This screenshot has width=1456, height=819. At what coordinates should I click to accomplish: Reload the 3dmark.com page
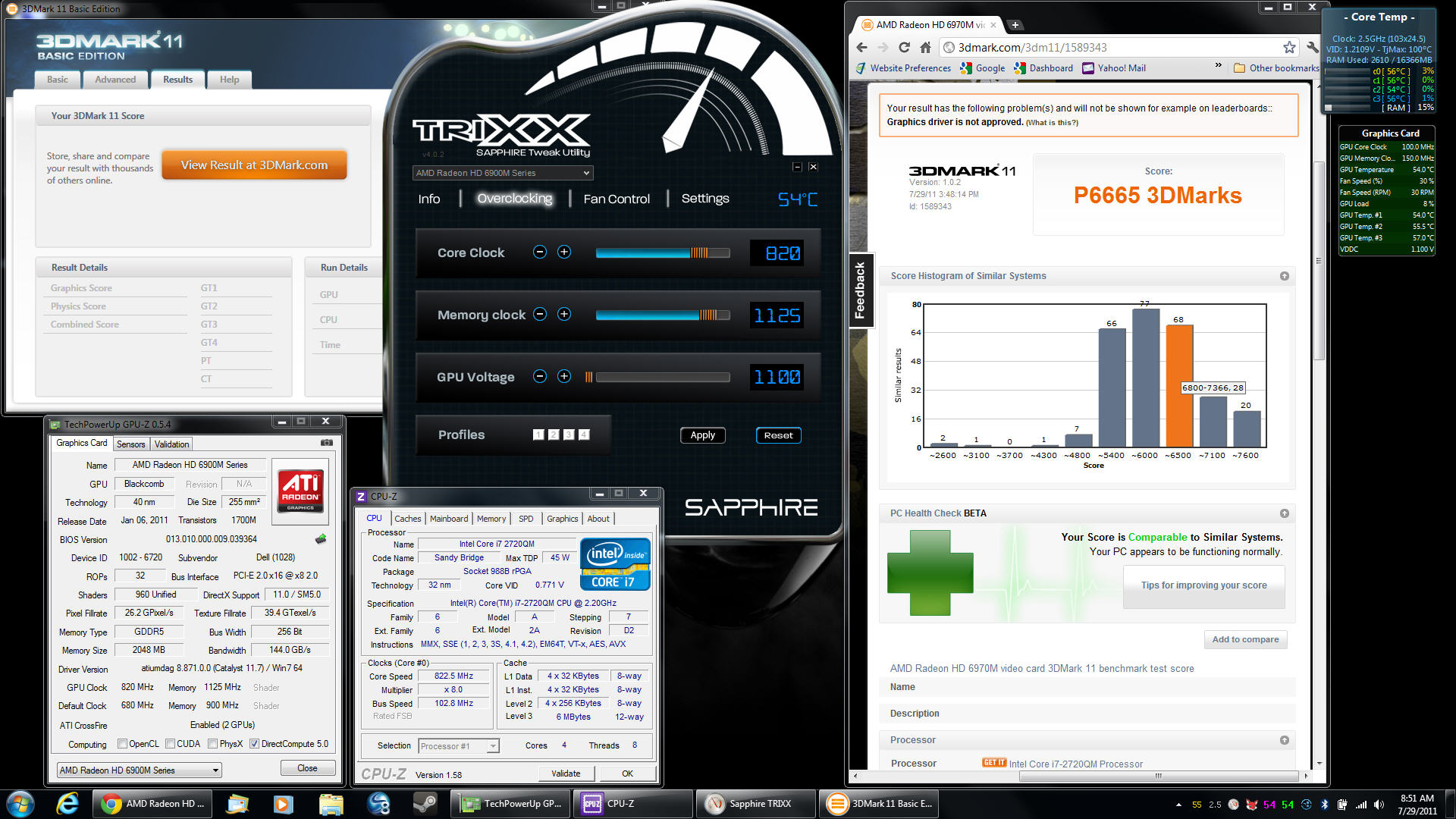click(x=904, y=47)
